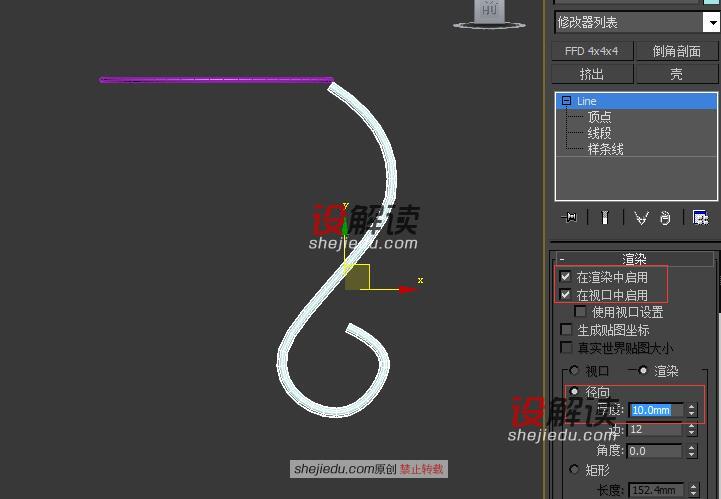
Task: Click the 挤出 modifier button
Action: pyautogui.click(x=592, y=74)
